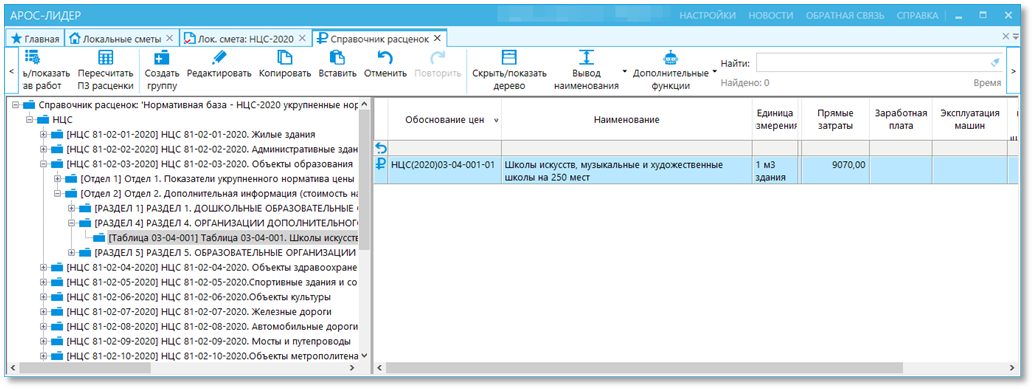The image size is (1034, 390).
Task: Collapse РАЗДЕЛ 4 ОРГАНИЗАЦИИ ДОПОЛНИТЕЛЬНОГО node
Action: (71, 223)
